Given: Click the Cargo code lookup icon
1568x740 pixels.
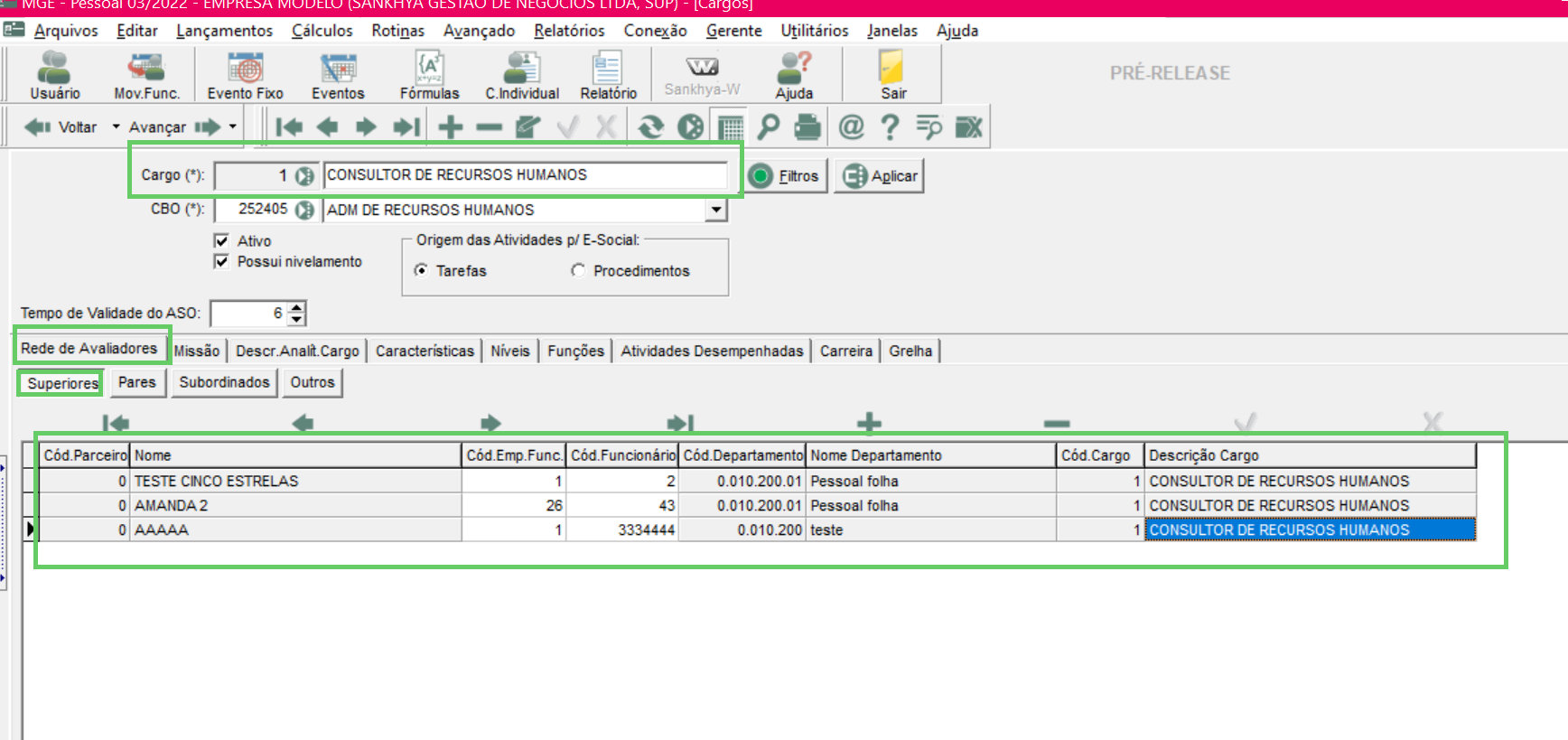Looking at the screenshot, I should [305, 176].
